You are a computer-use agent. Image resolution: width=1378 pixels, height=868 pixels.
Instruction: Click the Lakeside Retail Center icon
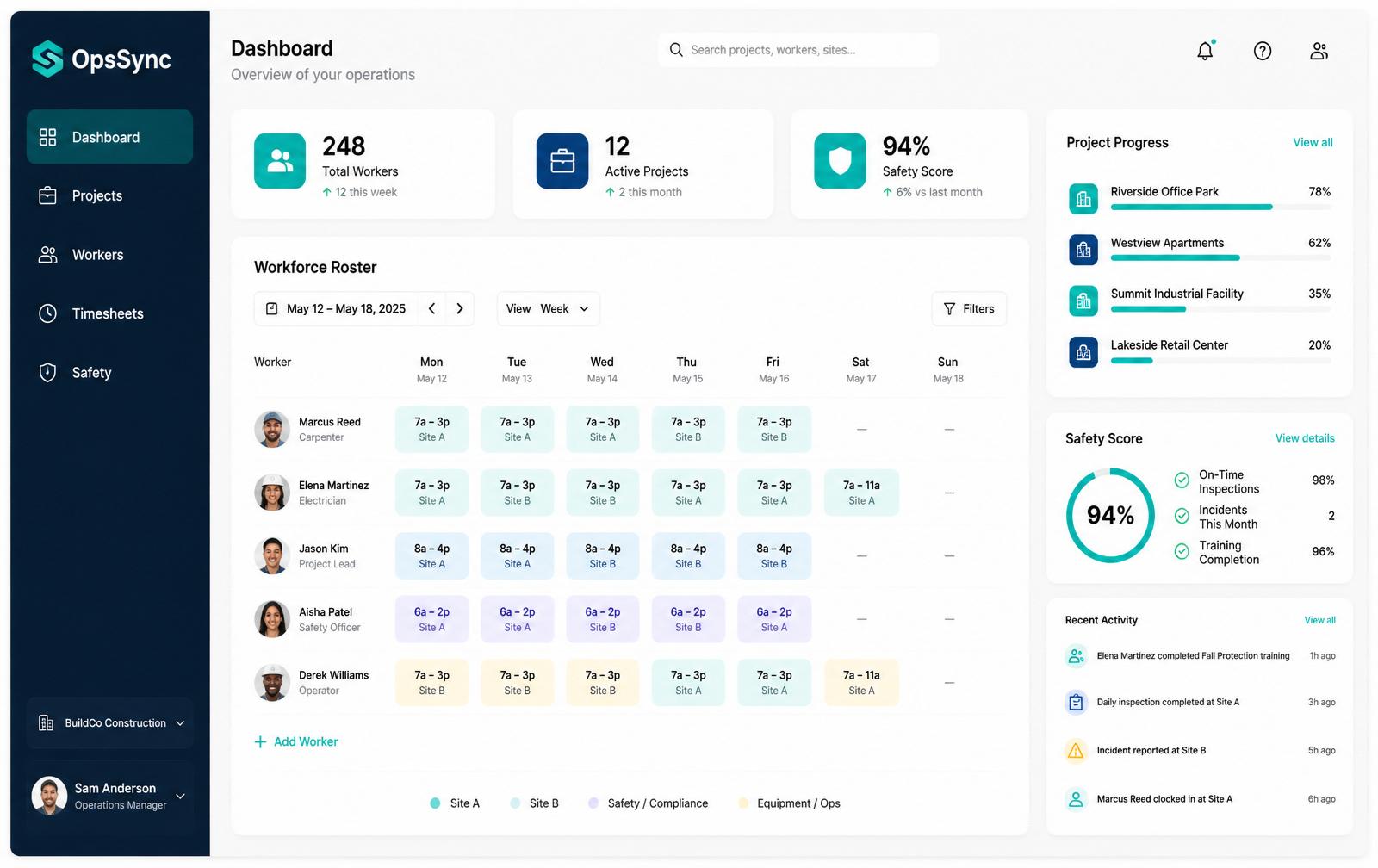tap(1083, 351)
